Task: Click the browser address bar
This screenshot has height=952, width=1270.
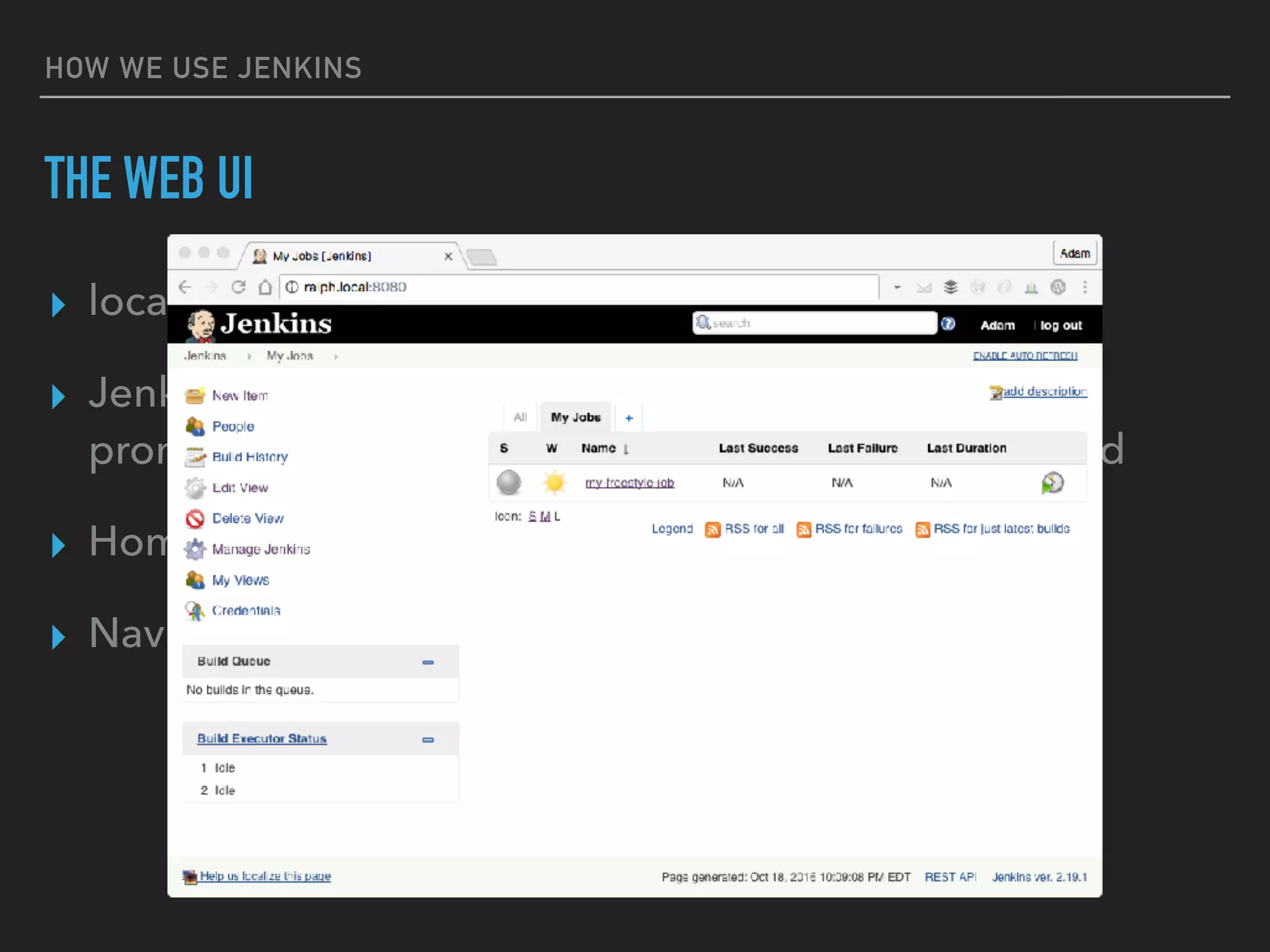Action: [x=579, y=287]
